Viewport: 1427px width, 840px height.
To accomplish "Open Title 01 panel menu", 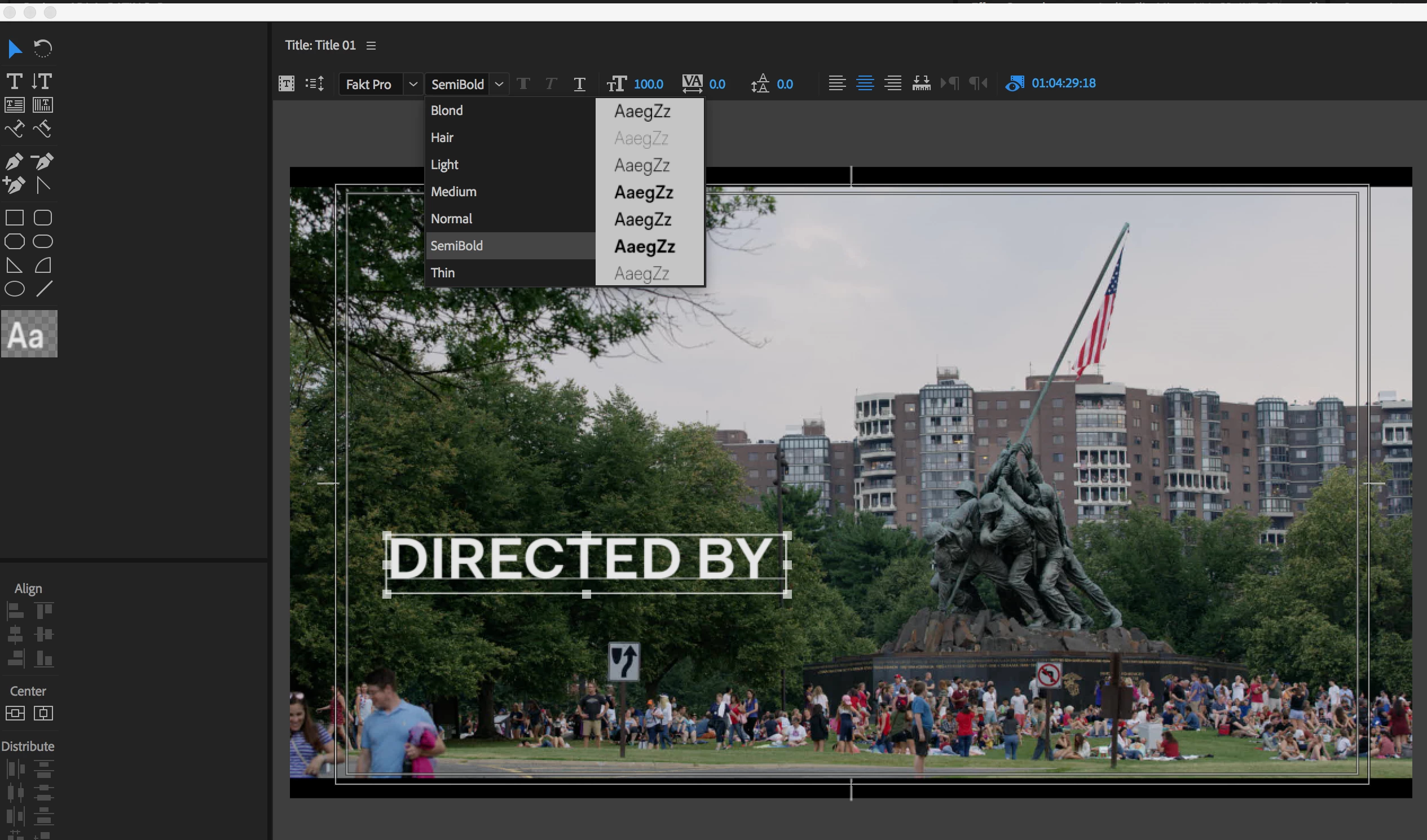I will click(371, 46).
